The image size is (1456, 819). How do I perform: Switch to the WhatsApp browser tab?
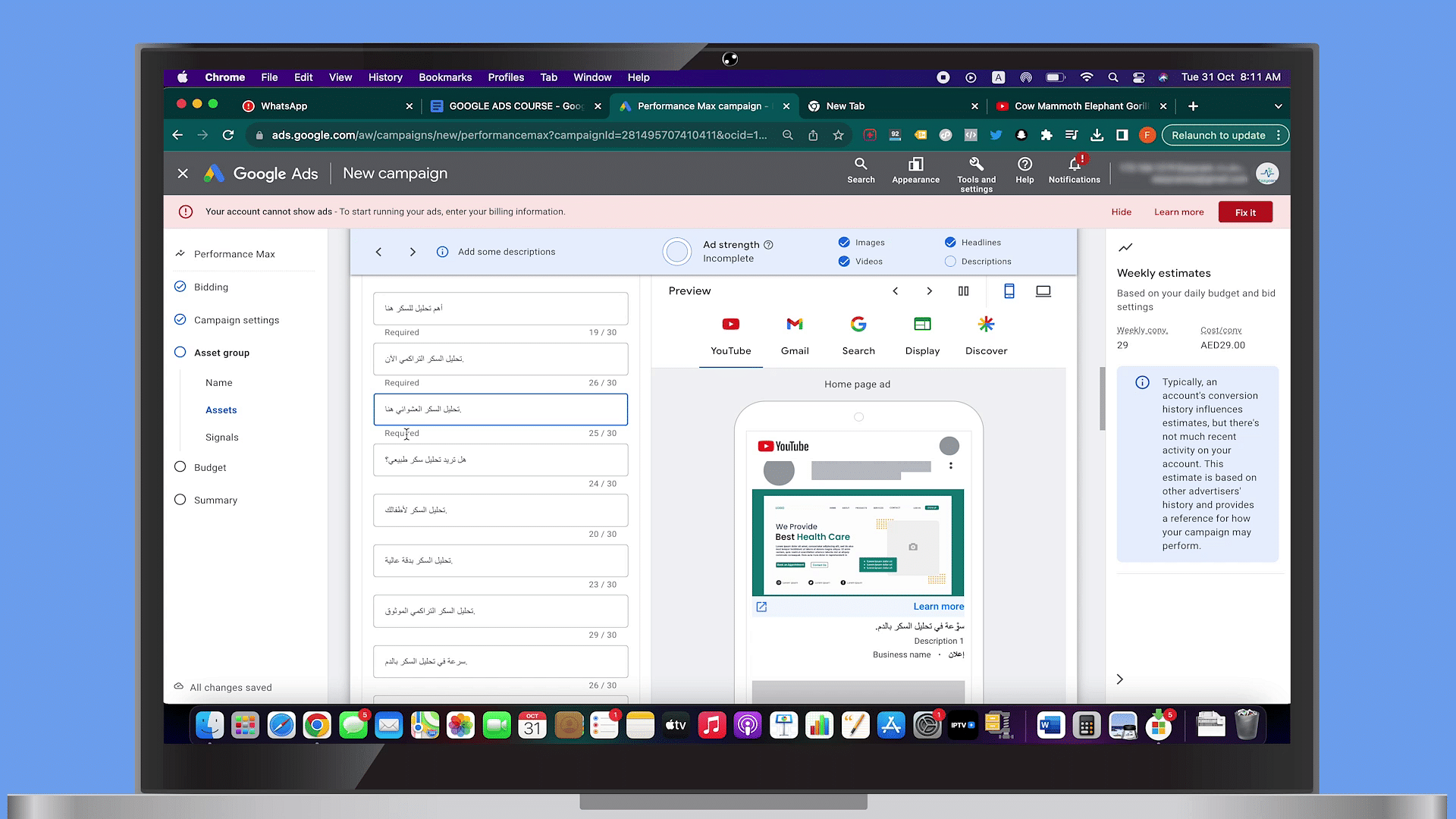coord(326,106)
